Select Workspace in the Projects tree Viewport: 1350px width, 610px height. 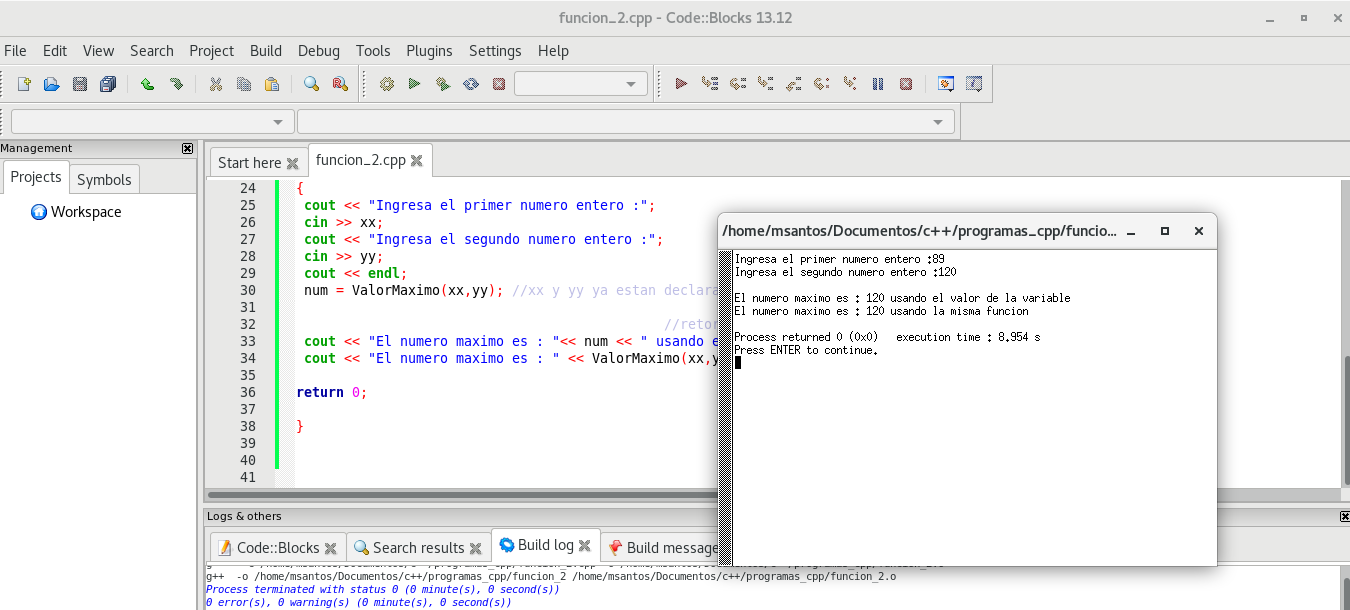point(86,212)
